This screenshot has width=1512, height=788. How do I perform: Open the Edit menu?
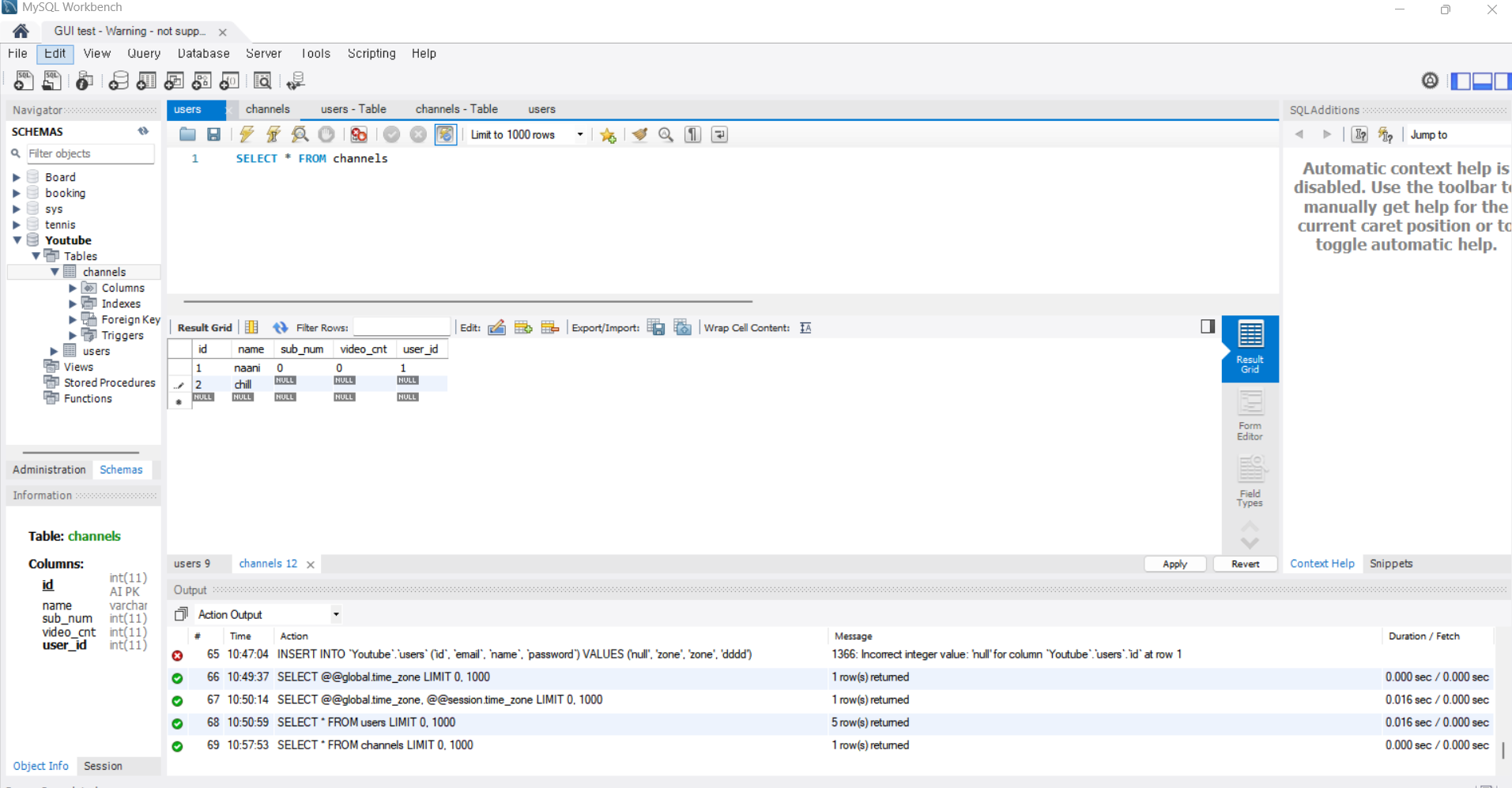[x=55, y=54]
